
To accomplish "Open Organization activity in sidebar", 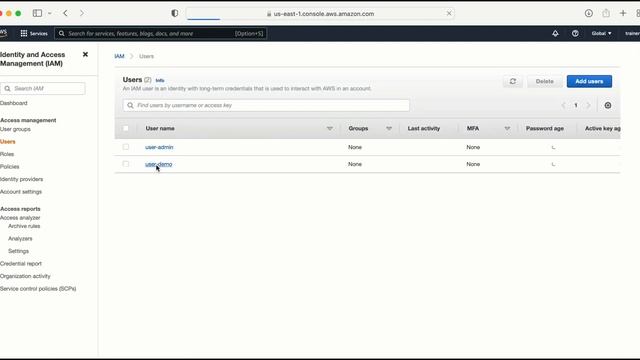I will pos(25,276).
